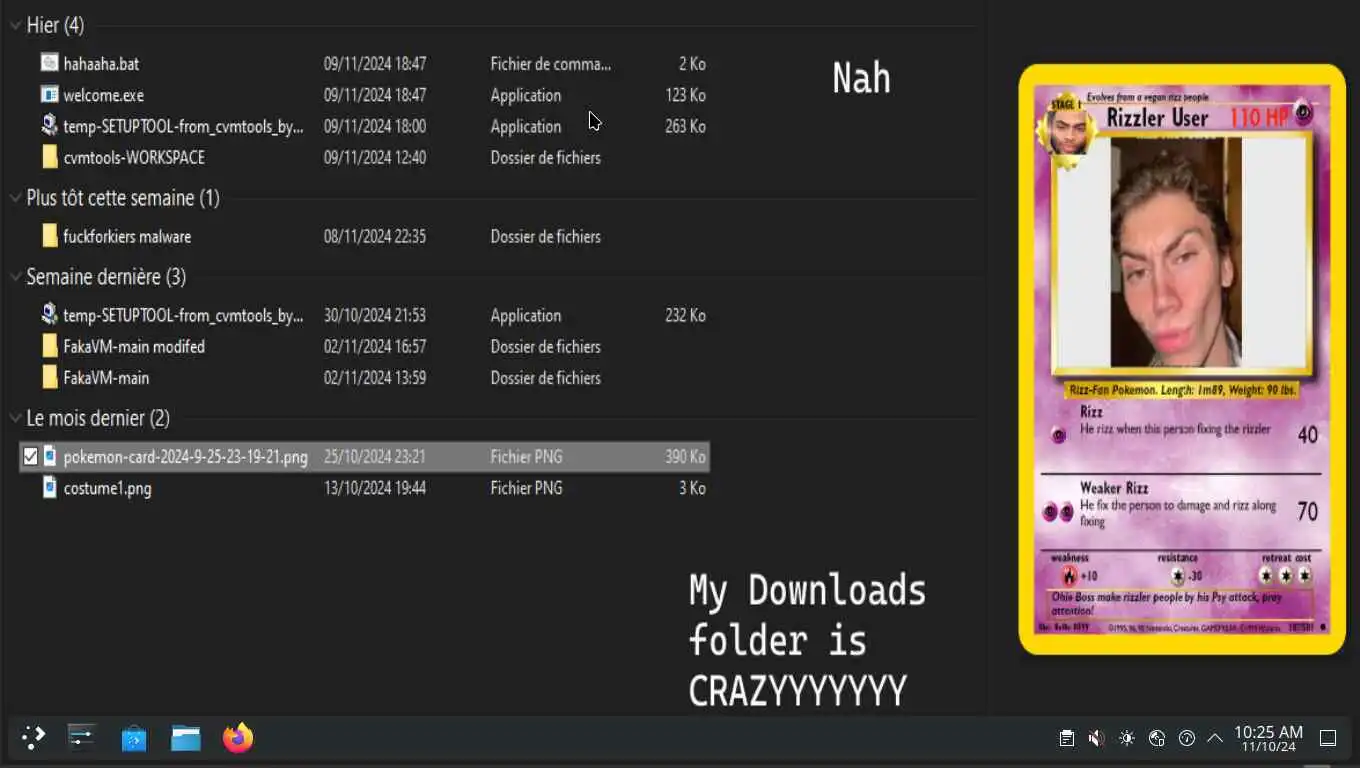Click the muted volume tray icon
Screen dimensions: 1360x768
[x=1096, y=739]
